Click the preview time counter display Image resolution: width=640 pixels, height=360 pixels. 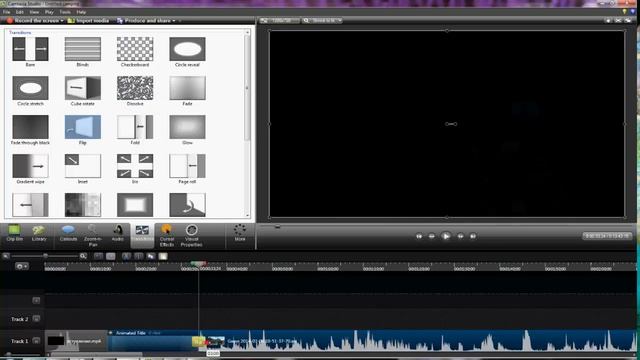(x=607, y=236)
